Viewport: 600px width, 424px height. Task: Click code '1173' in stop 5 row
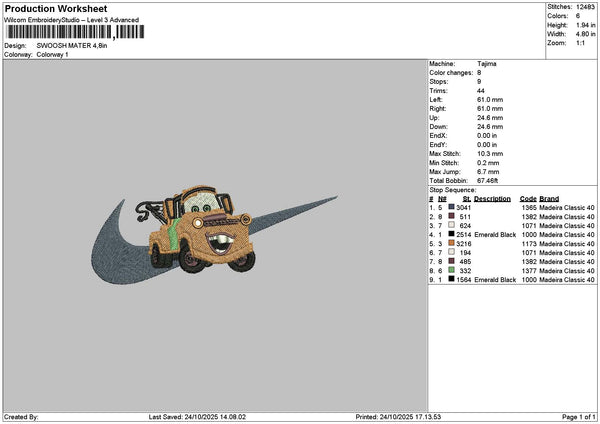point(529,244)
